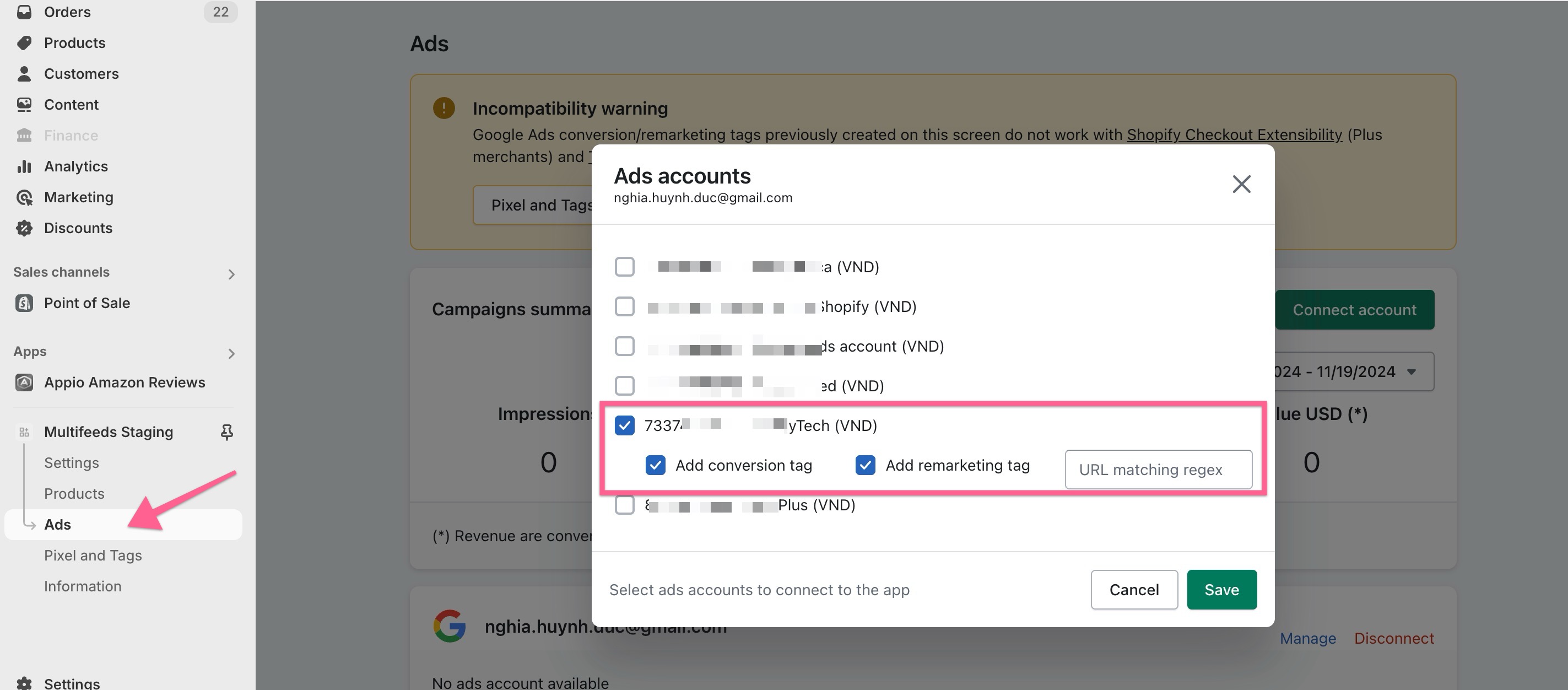The height and width of the screenshot is (690, 1568).
Task: Click the Multifeeds Staging app icon
Action: point(24,432)
